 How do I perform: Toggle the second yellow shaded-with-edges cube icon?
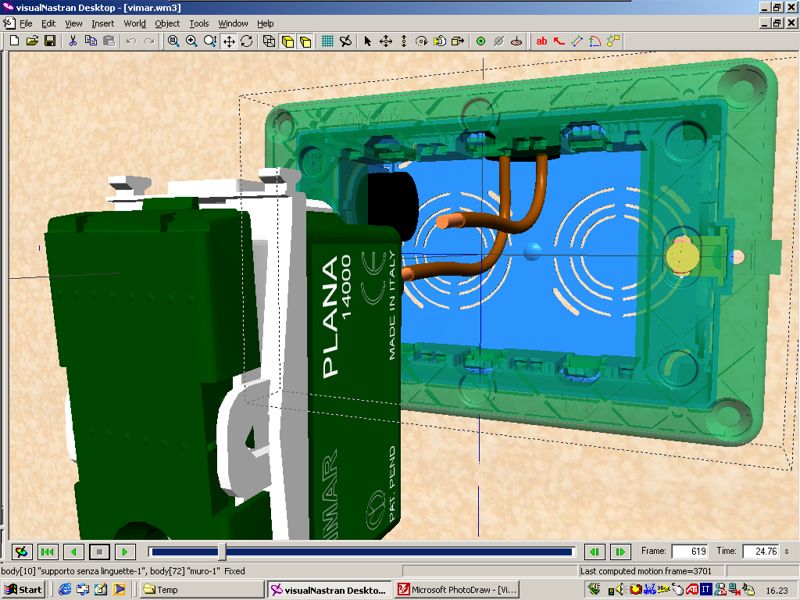[x=306, y=41]
